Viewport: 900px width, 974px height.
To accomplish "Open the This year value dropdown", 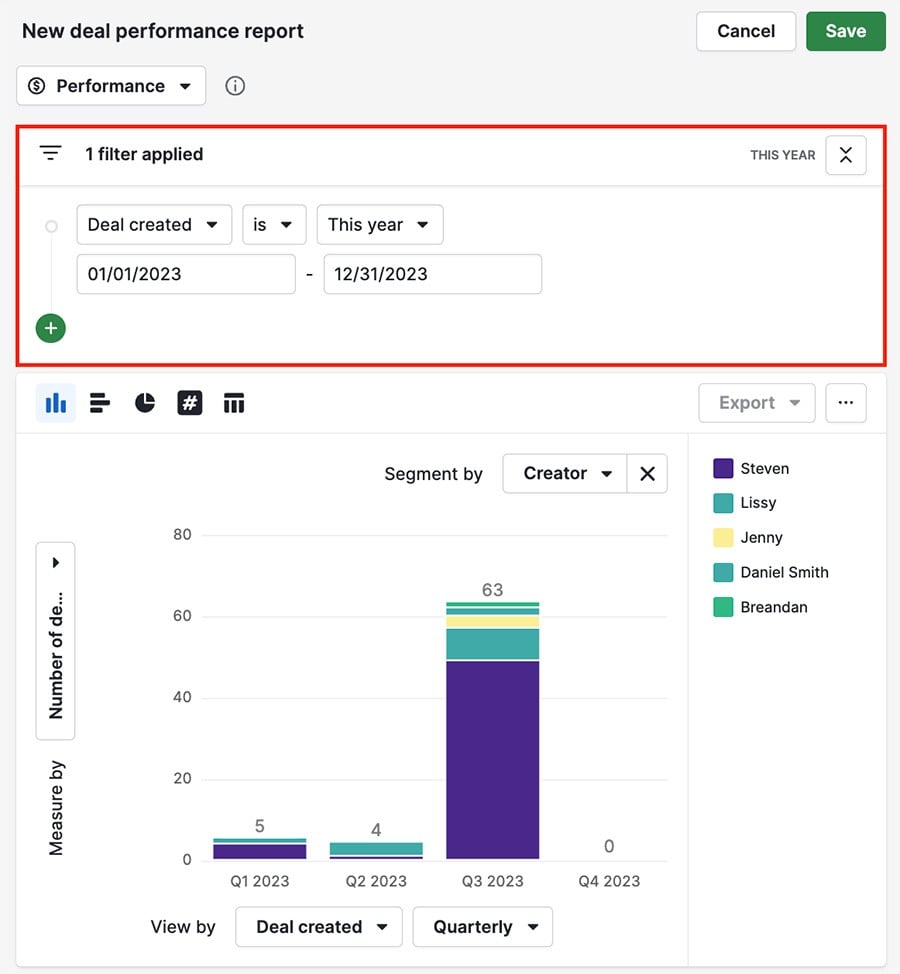I will [x=379, y=224].
